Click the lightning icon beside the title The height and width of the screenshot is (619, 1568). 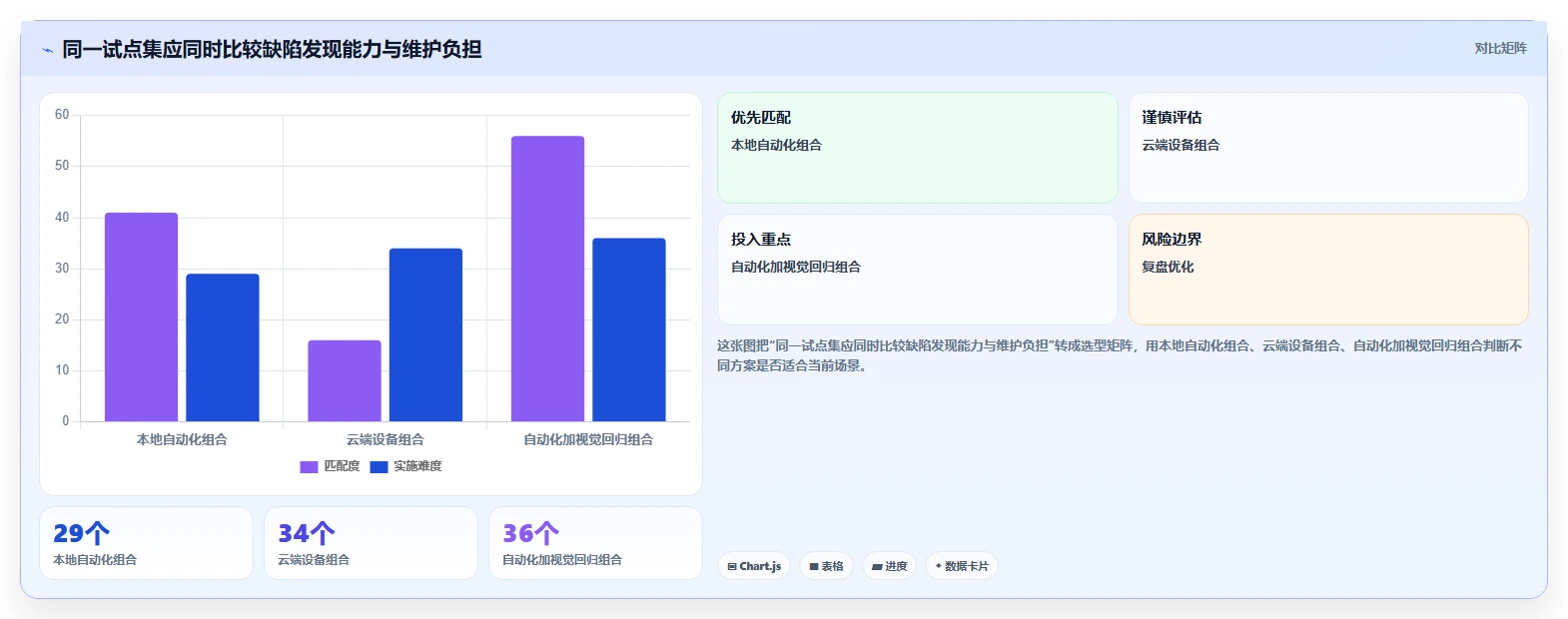pyautogui.click(x=47, y=50)
